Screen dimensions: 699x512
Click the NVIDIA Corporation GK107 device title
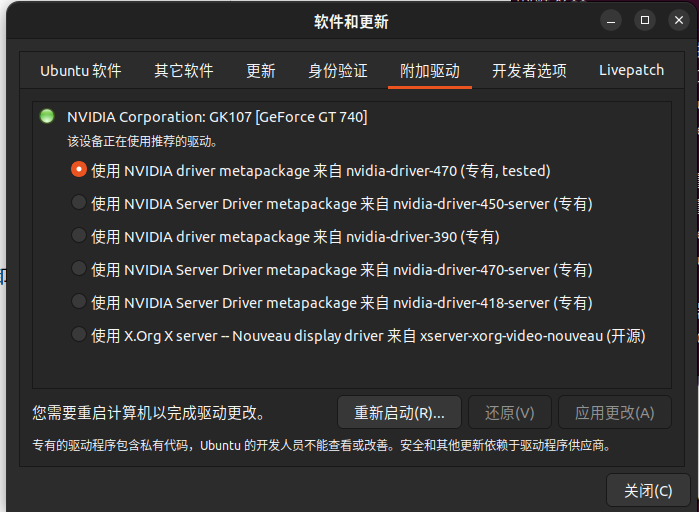pos(217,117)
